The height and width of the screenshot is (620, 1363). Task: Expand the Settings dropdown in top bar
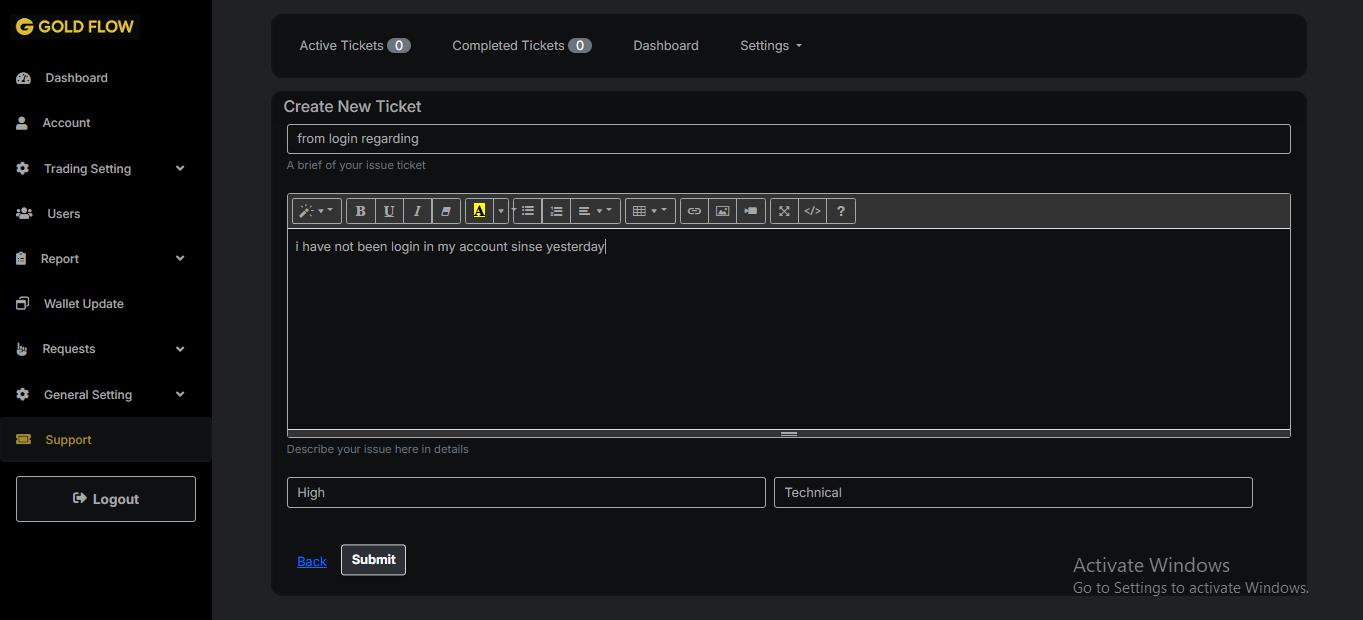pyautogui.click(x=770, y=46)
